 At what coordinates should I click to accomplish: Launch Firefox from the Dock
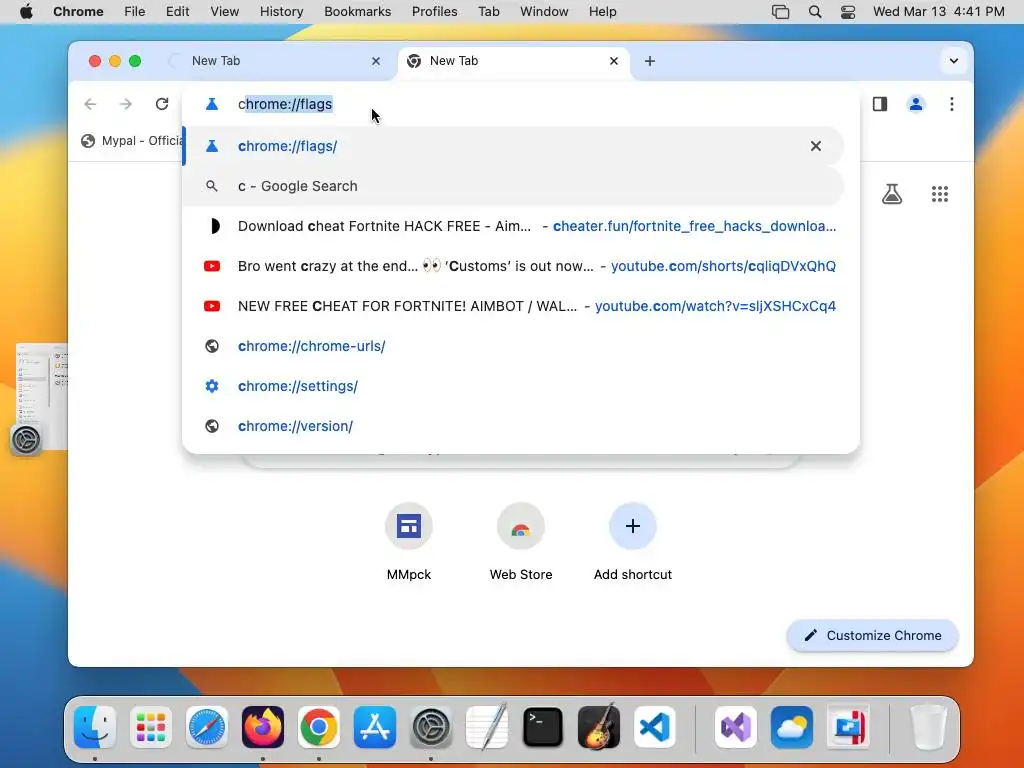(263, 727)
